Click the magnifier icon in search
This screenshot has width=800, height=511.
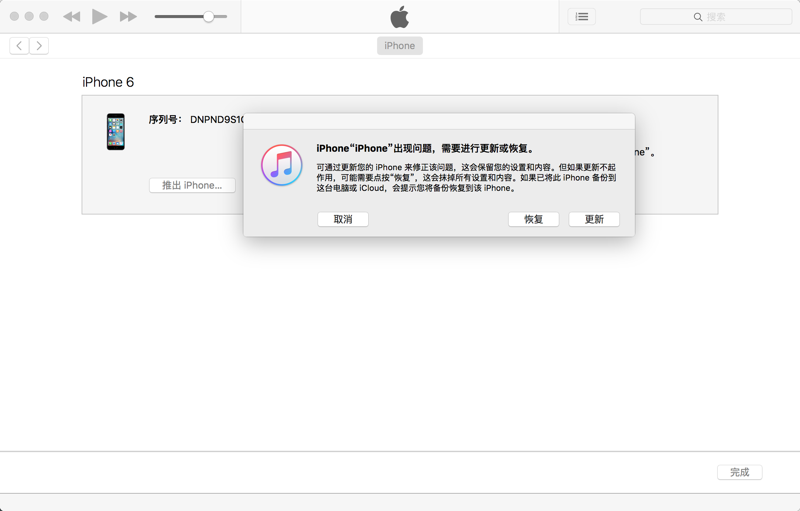698,17
